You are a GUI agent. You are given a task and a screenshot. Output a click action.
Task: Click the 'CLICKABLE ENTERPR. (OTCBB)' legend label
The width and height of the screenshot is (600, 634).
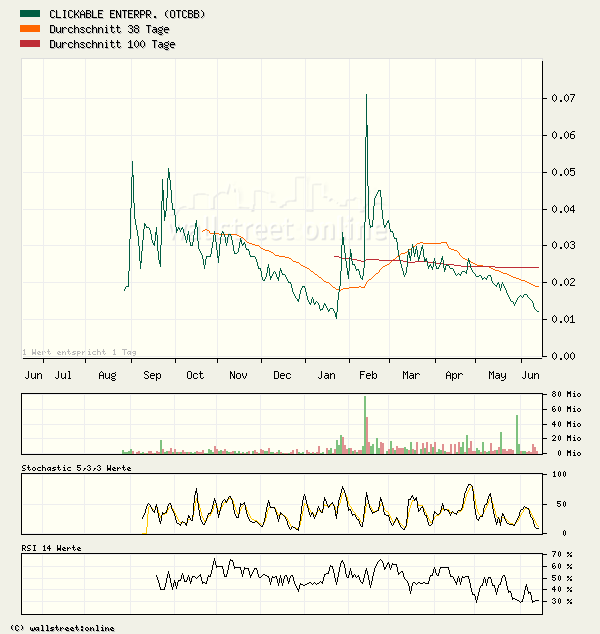click(x=127, y=14)
